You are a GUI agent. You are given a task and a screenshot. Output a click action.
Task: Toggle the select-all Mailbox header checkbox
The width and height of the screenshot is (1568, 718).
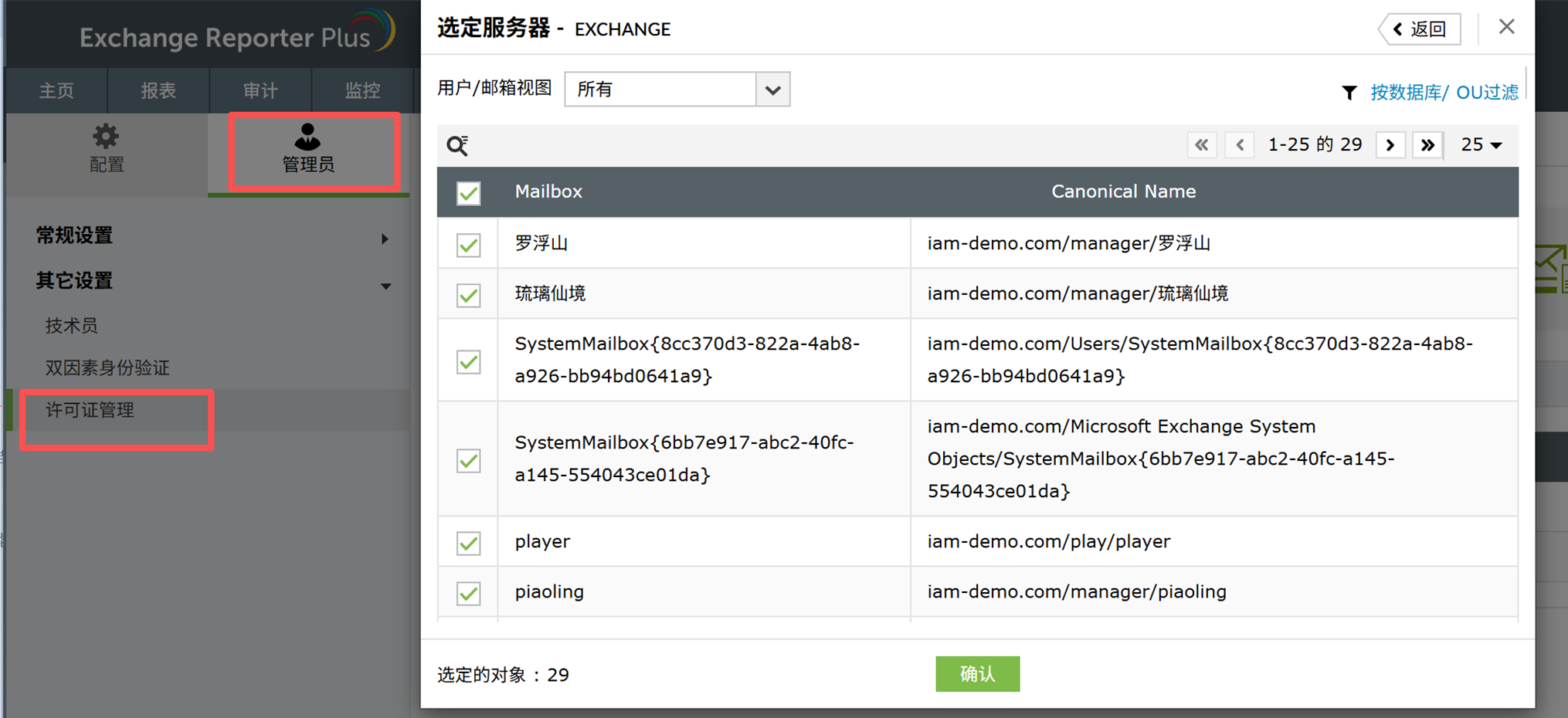469,193
